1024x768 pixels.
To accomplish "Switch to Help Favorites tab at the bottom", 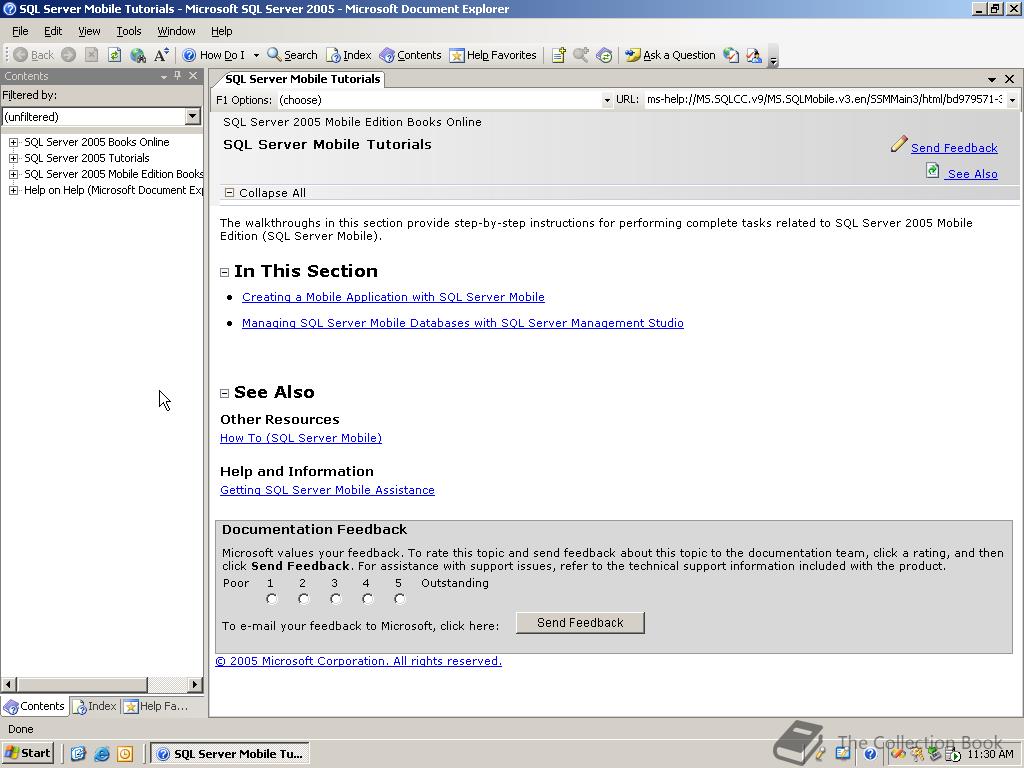I will 157,706.
